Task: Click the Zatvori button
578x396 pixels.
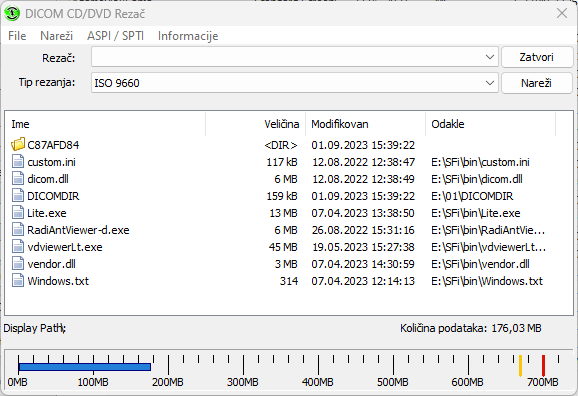Action: [537, 57]
